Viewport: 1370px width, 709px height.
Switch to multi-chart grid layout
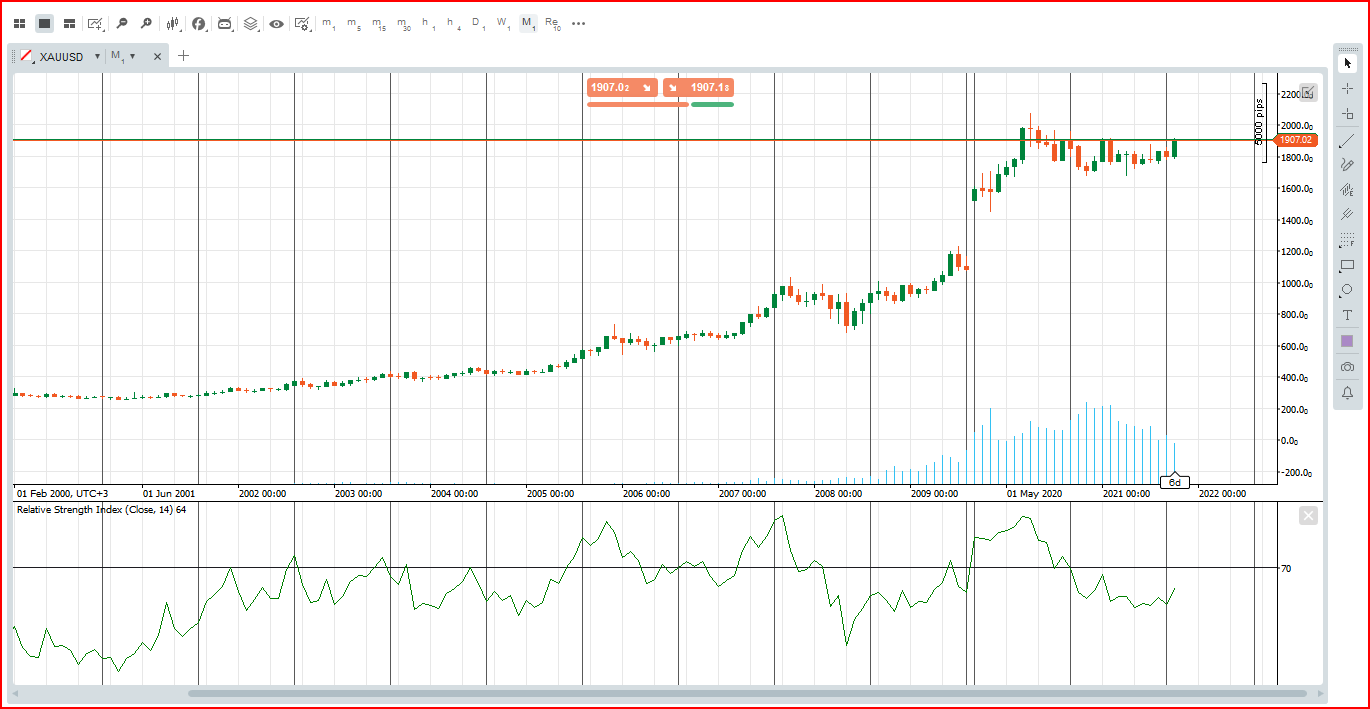[x=19, y=23]
